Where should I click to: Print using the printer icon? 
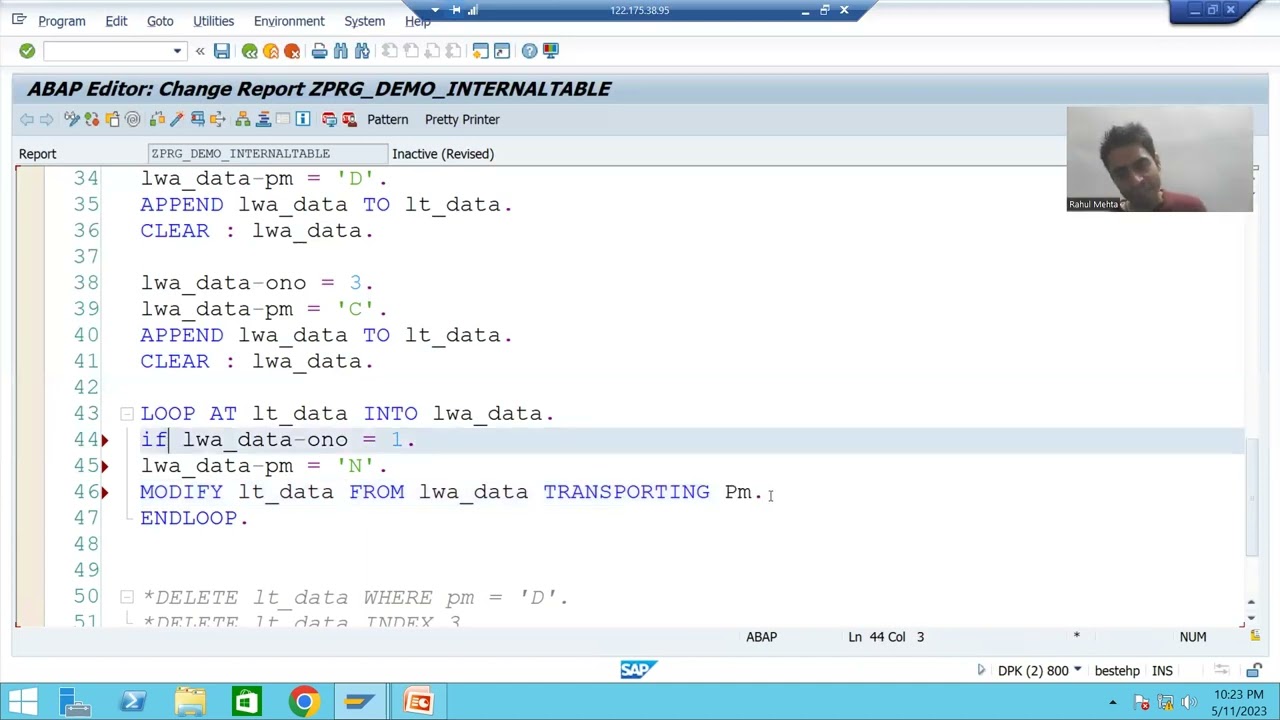coord(319,51)
